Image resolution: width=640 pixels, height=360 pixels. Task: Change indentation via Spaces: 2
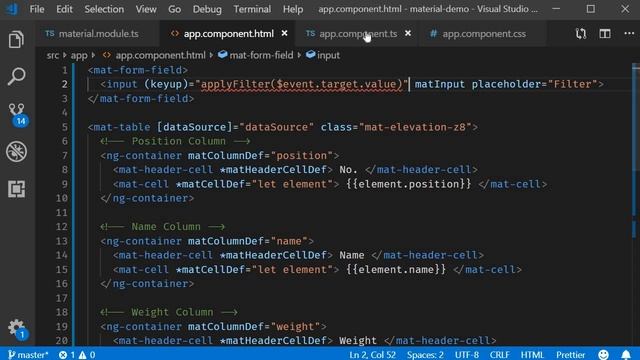click(x=425, y=355)
